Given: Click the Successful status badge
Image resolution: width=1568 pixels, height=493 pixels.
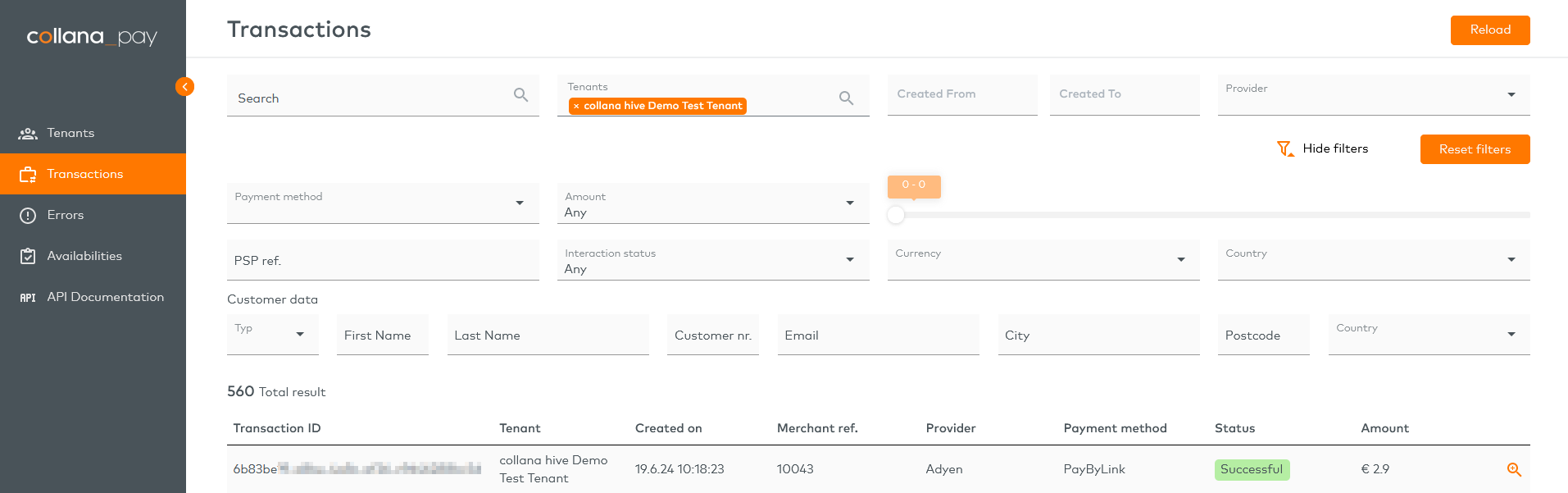Looking at the screenshot, I should tap(1252, 469).
